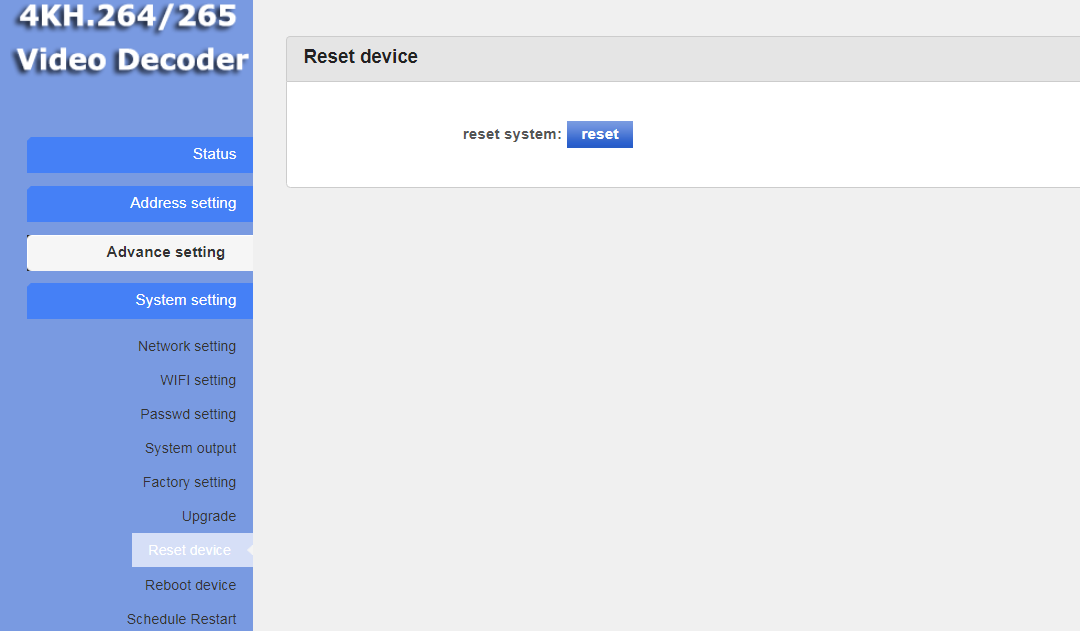Image resolution: width=1080 pixels, height=631 pixels.
Task: Click the Video Decoder logo text
Action: [131, 60]
